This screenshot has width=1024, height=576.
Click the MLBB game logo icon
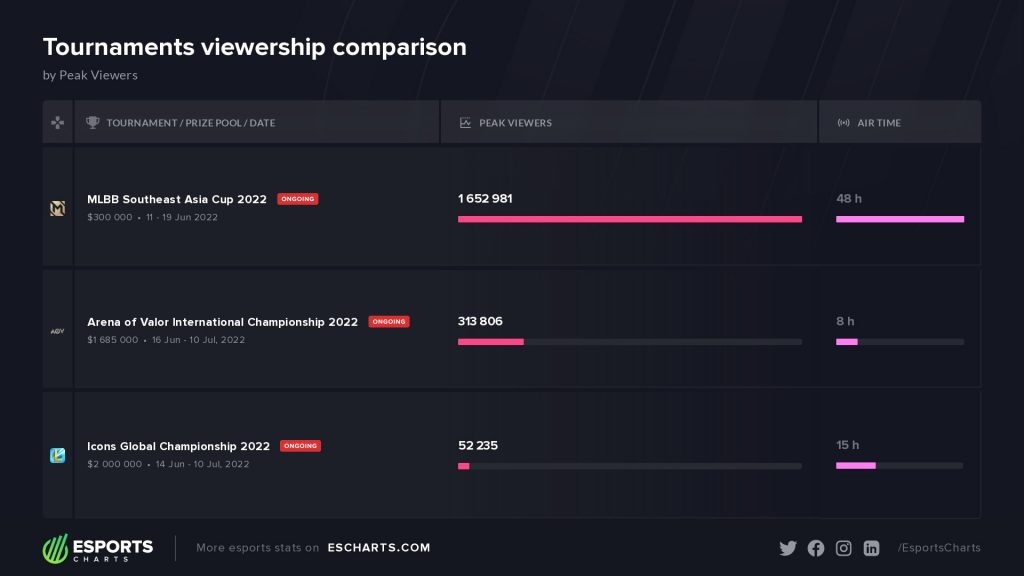tap(58, 208)
